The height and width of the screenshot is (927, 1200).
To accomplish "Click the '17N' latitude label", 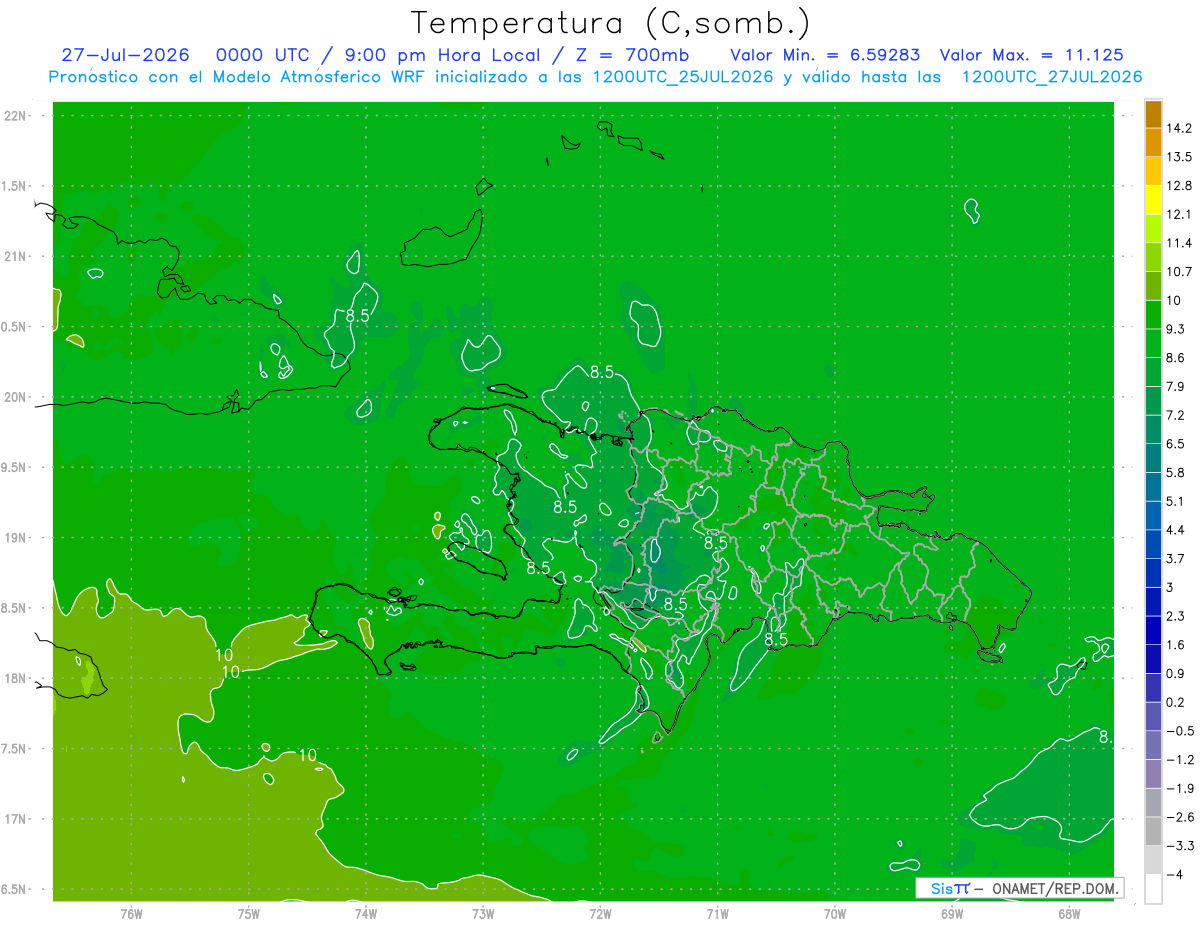I will 15,819.
